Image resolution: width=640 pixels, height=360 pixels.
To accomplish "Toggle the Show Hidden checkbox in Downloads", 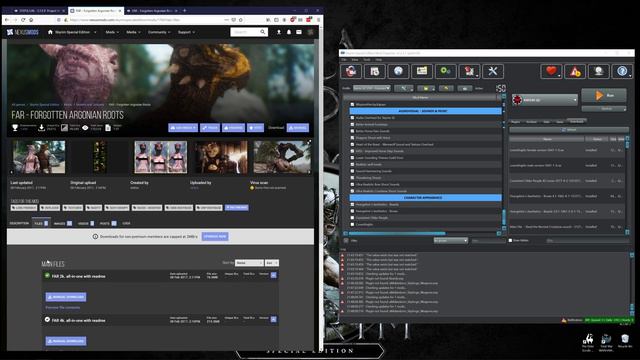I will [x=510, y=240].
